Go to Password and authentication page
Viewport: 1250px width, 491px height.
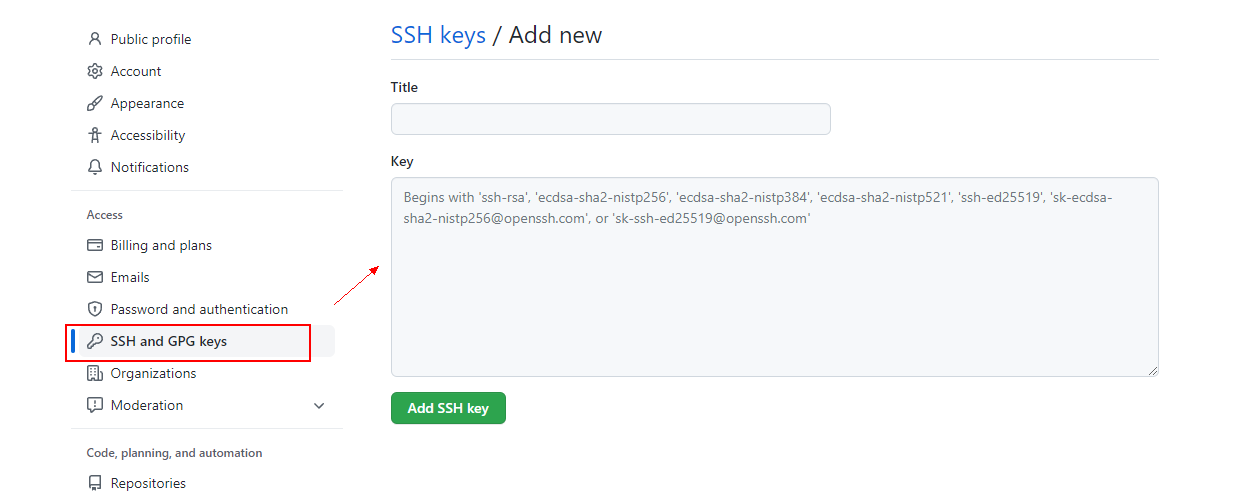point(199,309)
